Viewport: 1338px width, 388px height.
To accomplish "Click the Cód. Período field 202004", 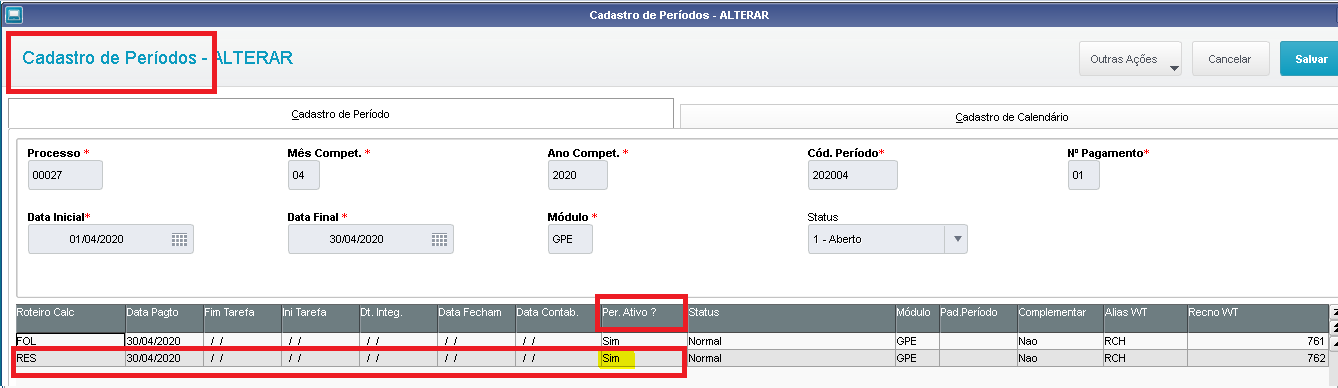I will 852,175.
